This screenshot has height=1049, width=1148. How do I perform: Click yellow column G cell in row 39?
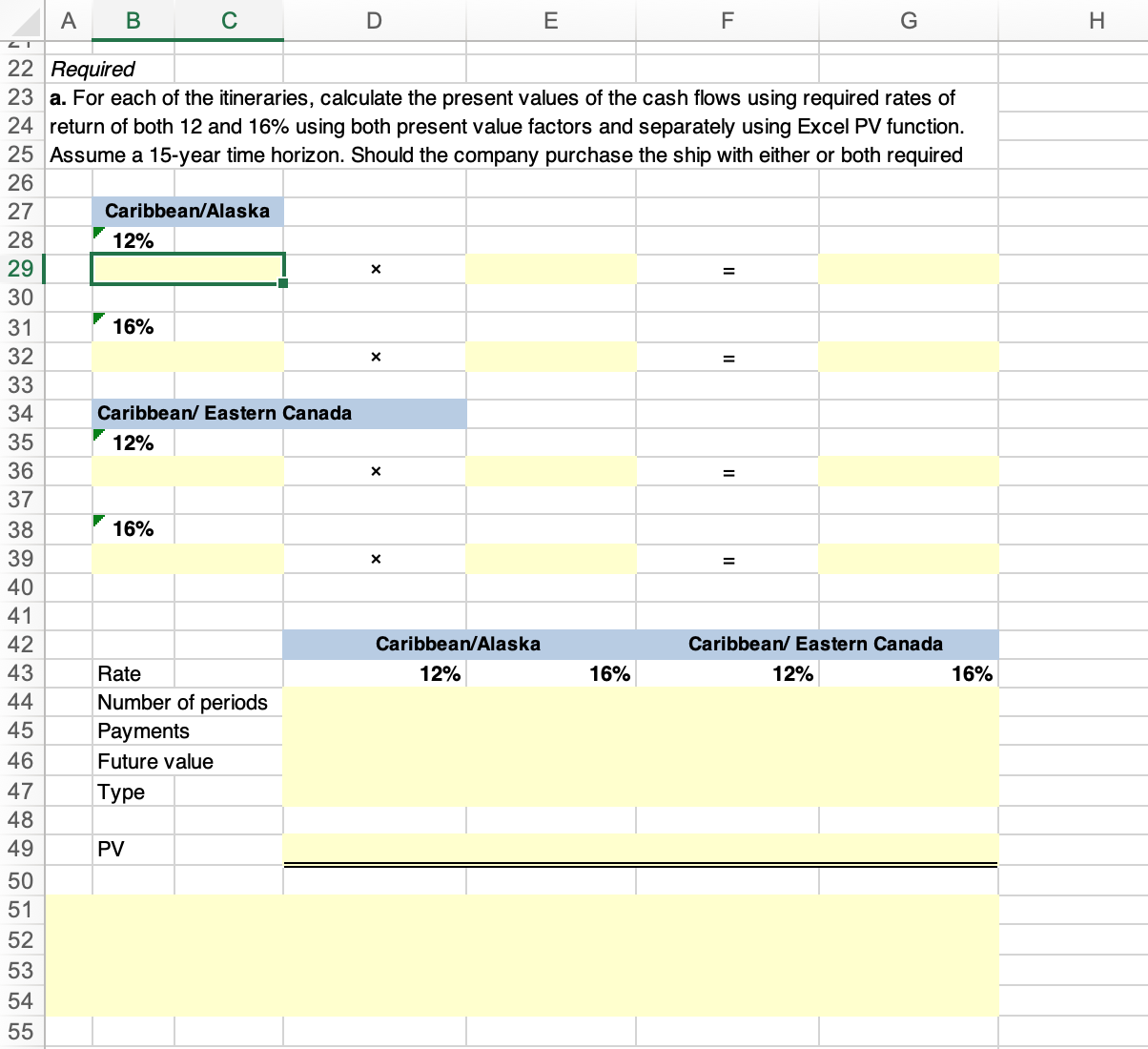tap(908, 559)
